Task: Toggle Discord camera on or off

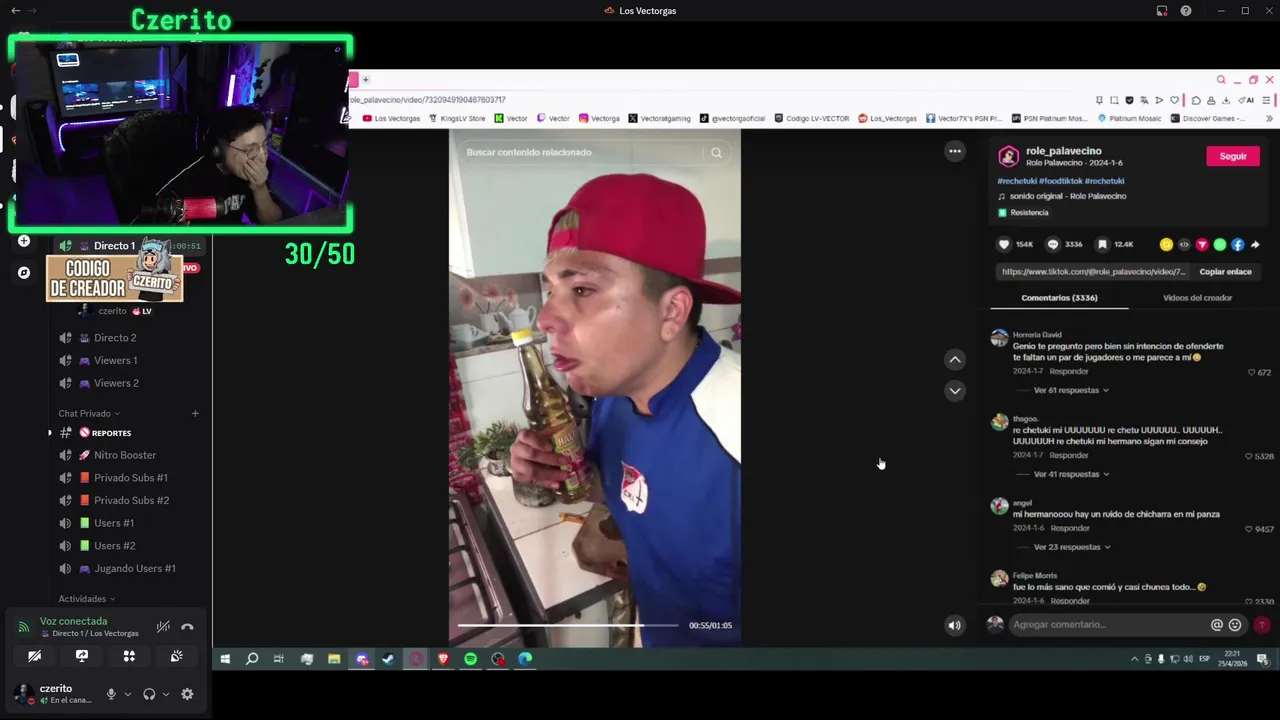Action: [34, 656]
